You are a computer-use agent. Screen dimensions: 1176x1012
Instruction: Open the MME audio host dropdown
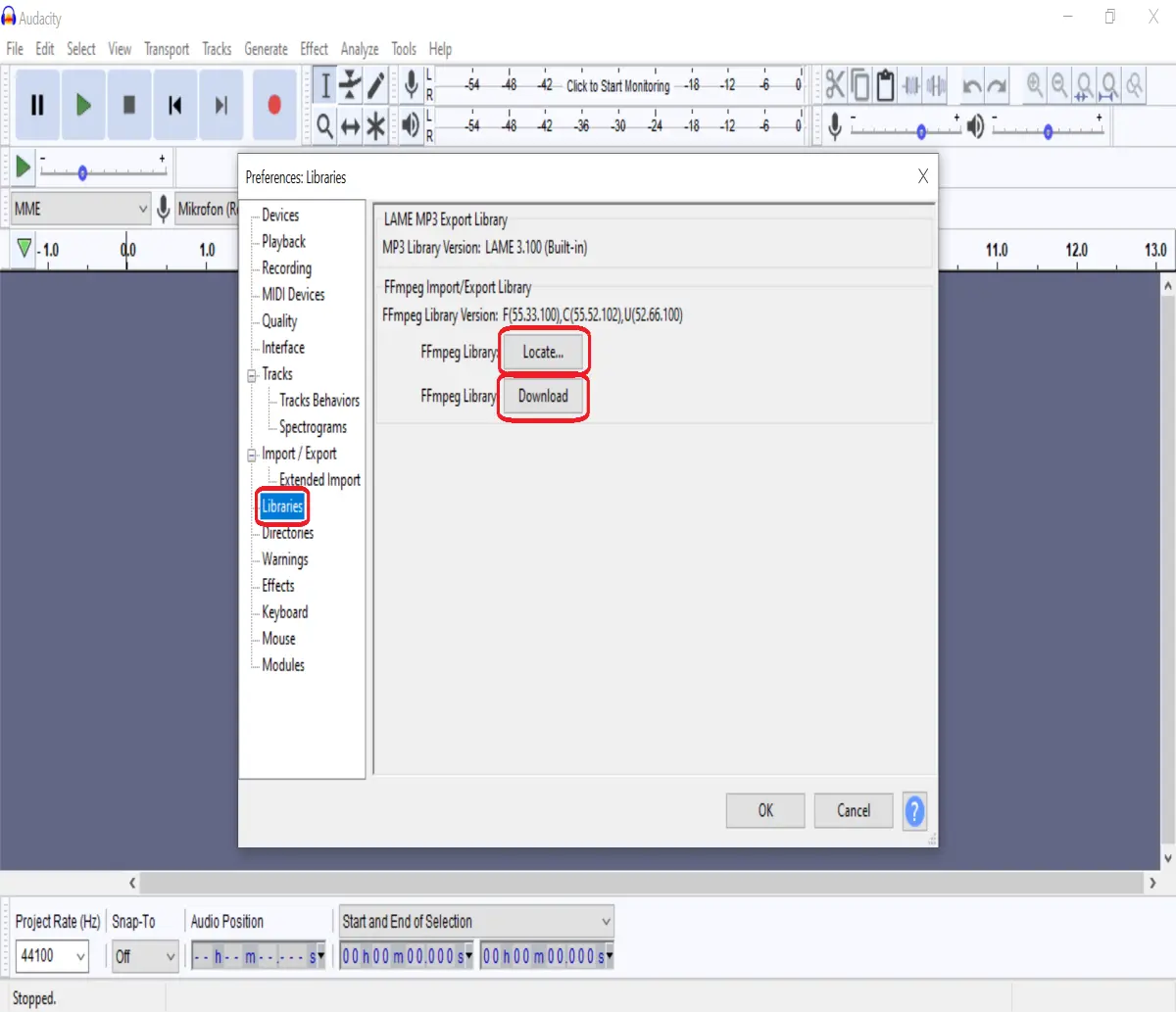pyautogui.click(x=80, y=209)
